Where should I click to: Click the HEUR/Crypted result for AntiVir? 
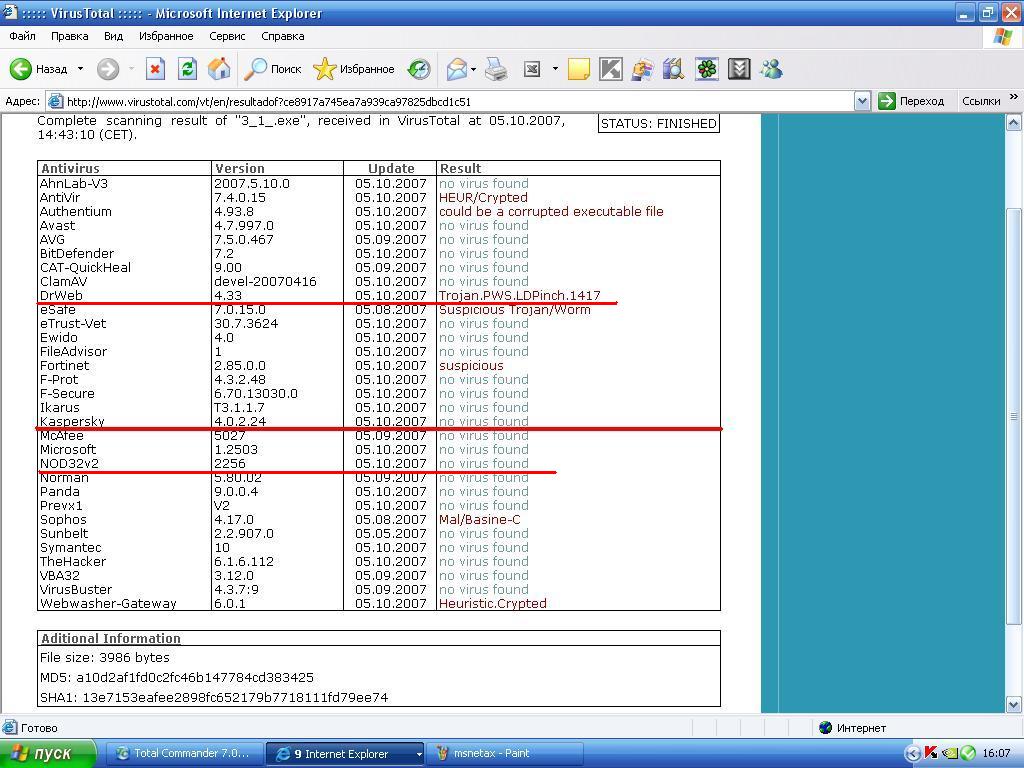pyautogui.click(x=483, y=197)
